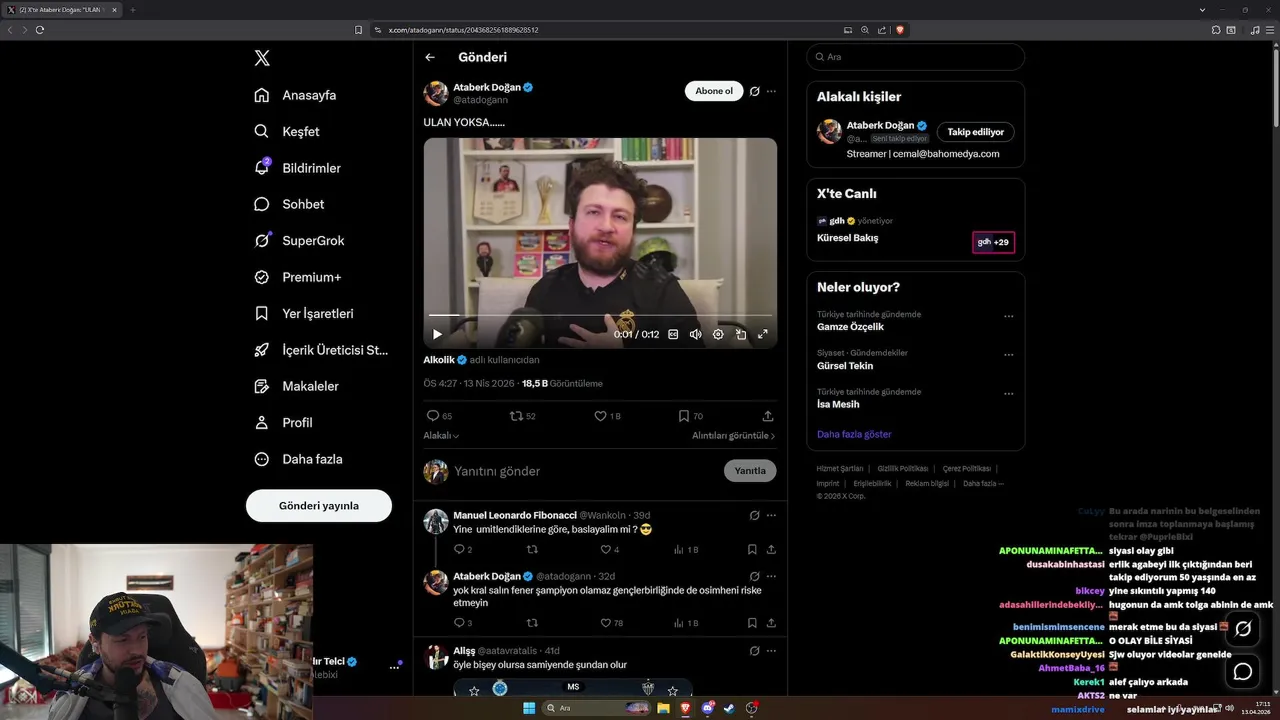Click Daha fazla göster link
The width and height of the screenshot is (1280, 720).
[854, 434]
